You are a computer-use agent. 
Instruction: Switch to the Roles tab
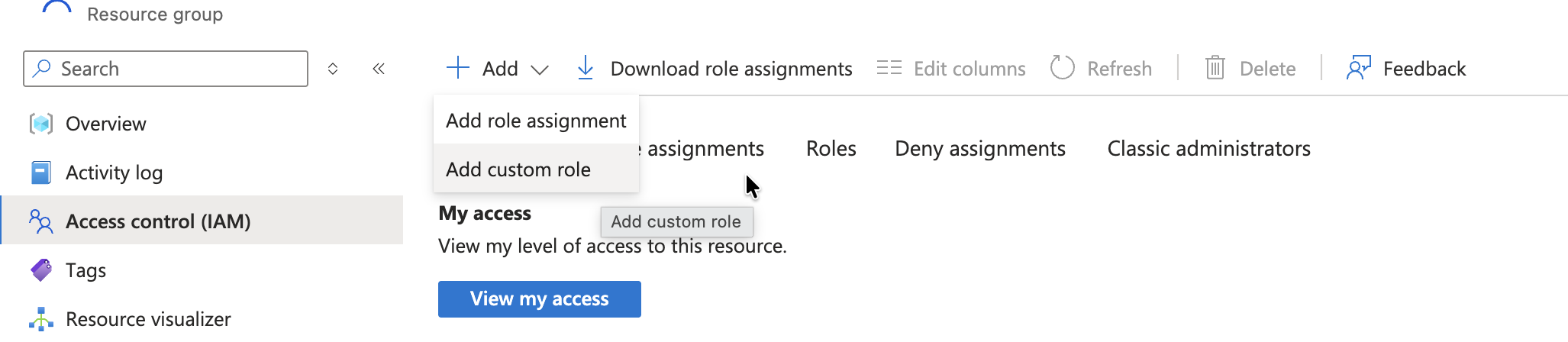pos(831,149)
